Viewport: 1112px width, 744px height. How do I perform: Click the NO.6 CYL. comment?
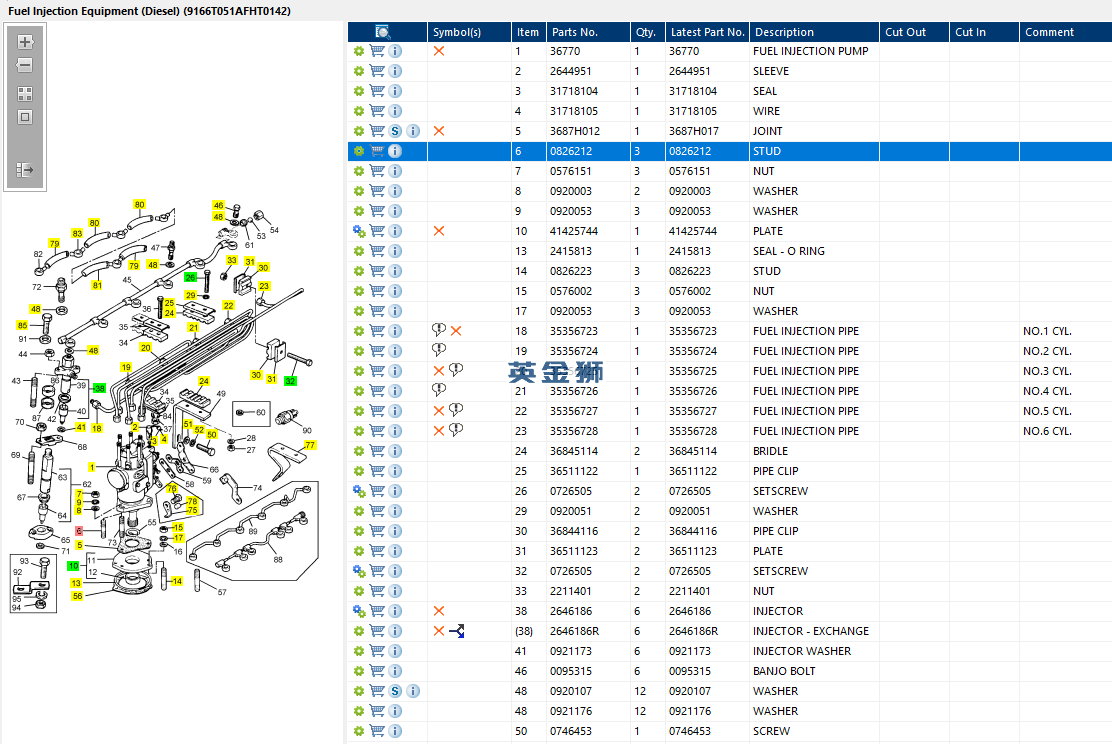(x=1047, y=431)
